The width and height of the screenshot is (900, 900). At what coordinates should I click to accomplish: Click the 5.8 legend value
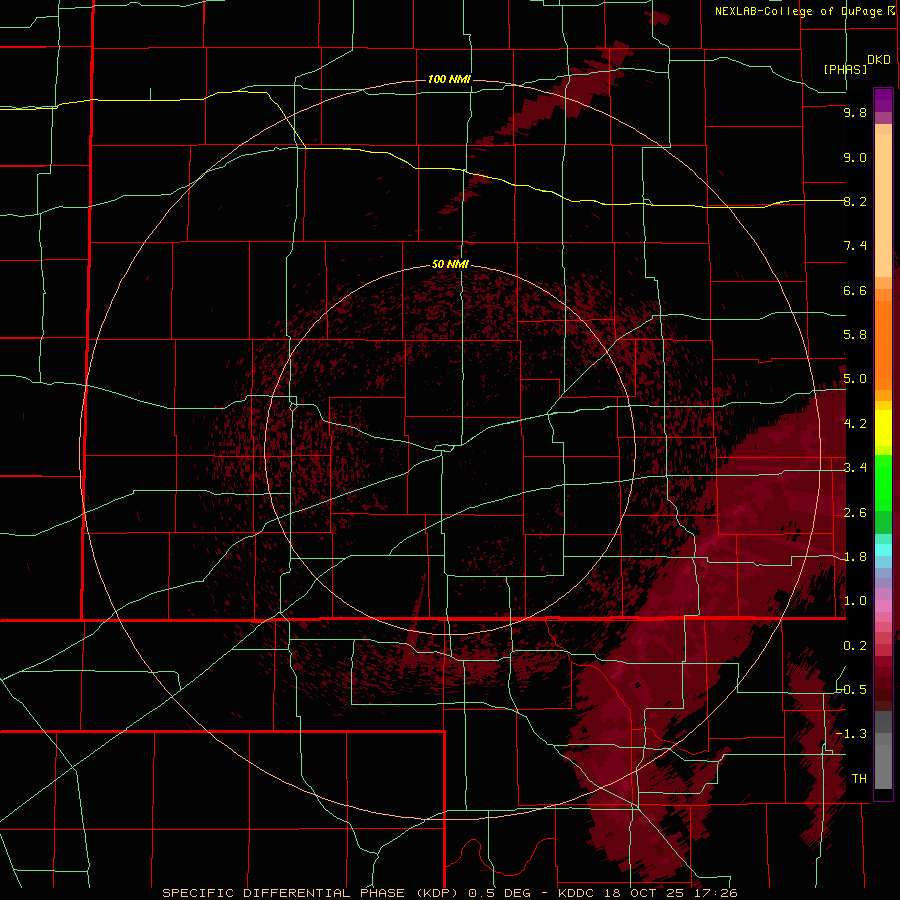[x=855, y=335]
